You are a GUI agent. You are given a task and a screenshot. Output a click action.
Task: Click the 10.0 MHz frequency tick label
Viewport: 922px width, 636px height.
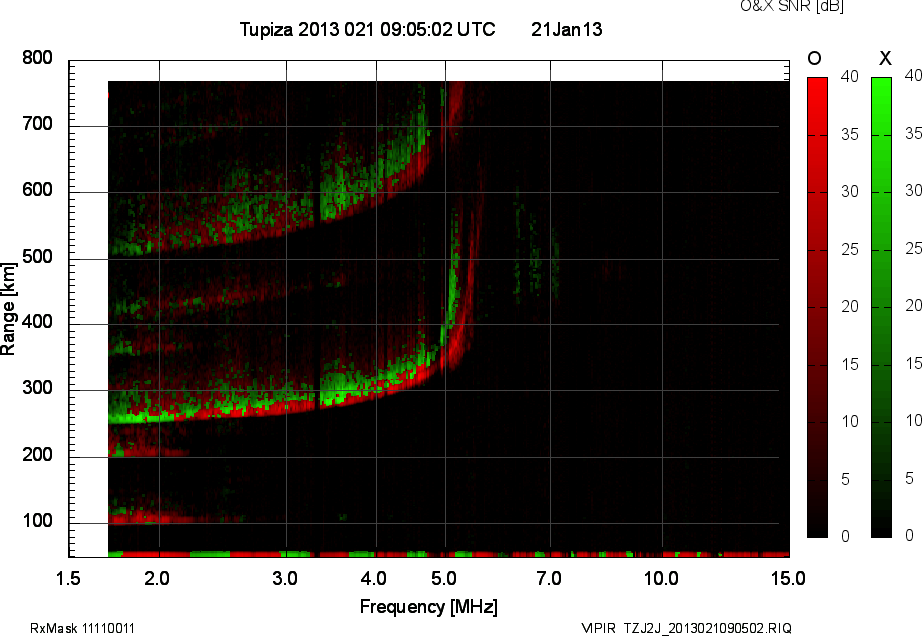coord(661,578)
